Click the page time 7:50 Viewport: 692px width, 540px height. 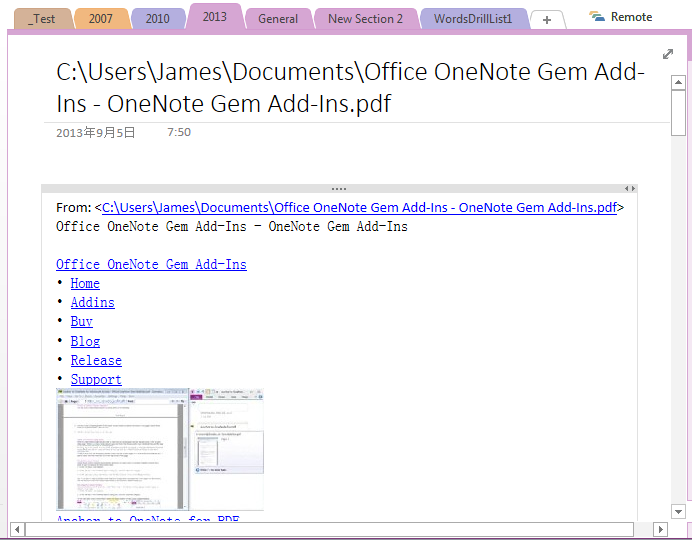179,132
